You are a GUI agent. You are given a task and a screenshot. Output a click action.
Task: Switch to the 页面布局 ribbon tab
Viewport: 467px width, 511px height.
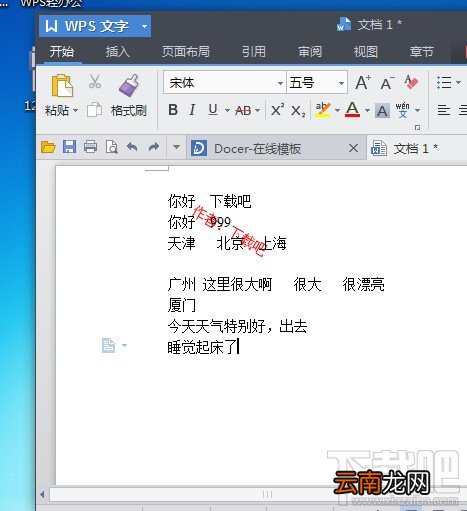click(186, 52)
